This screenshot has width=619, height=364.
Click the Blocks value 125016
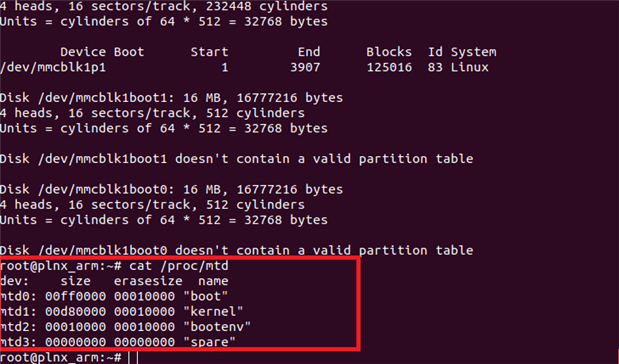pyautogui.click(x=389, y=67)
